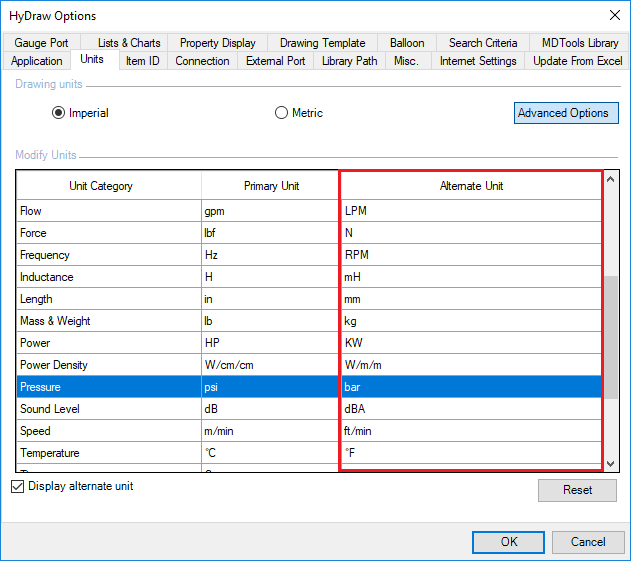Screen dimensions: 631x561
Task: Click the Hz primary unit cell
Action: pos(270,255)
